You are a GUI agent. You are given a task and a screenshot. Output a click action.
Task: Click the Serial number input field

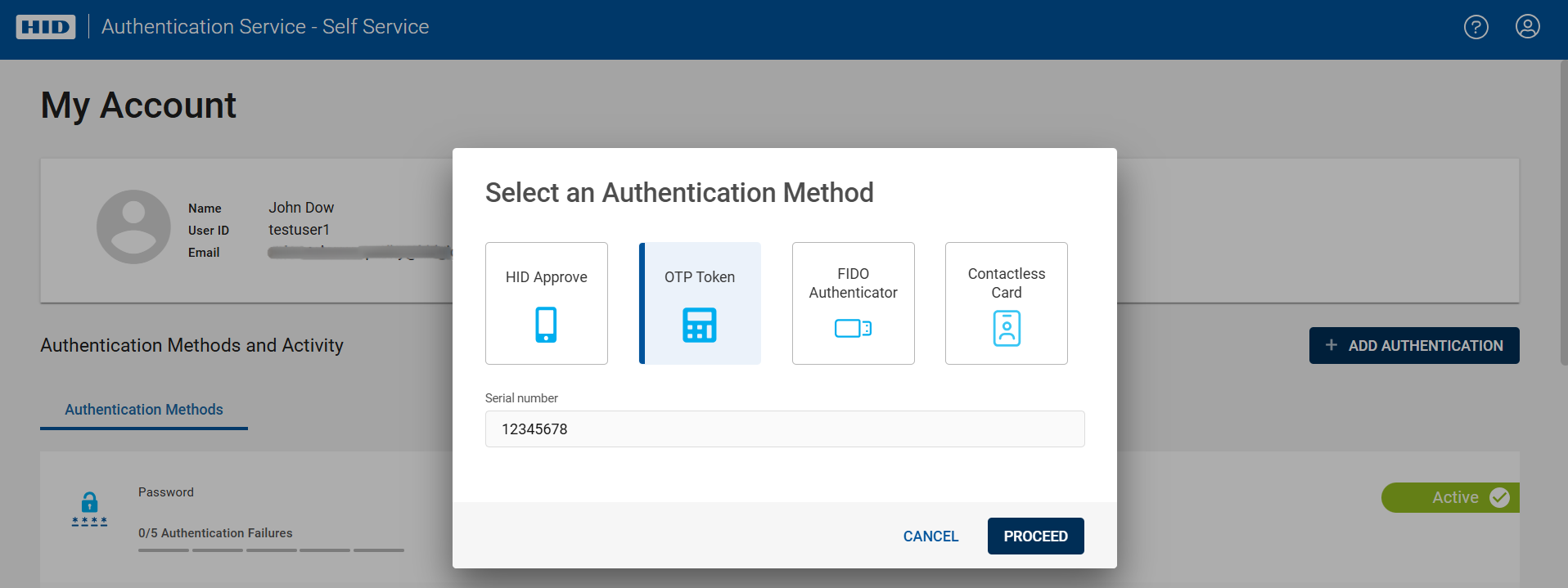click(x=785, y=429)
